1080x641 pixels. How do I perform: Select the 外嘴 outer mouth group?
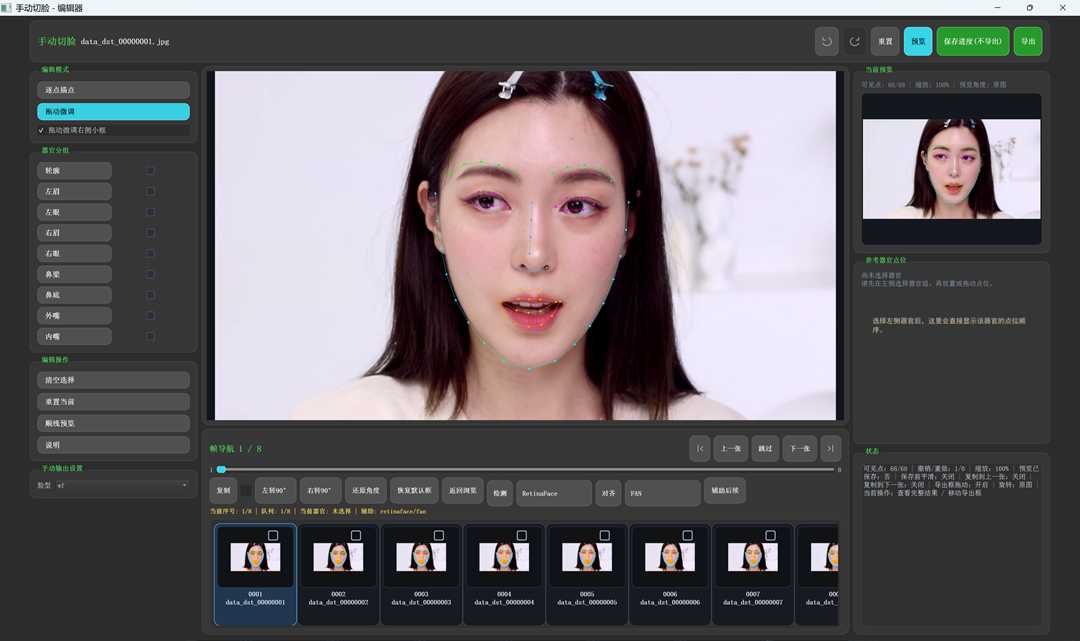74,315
